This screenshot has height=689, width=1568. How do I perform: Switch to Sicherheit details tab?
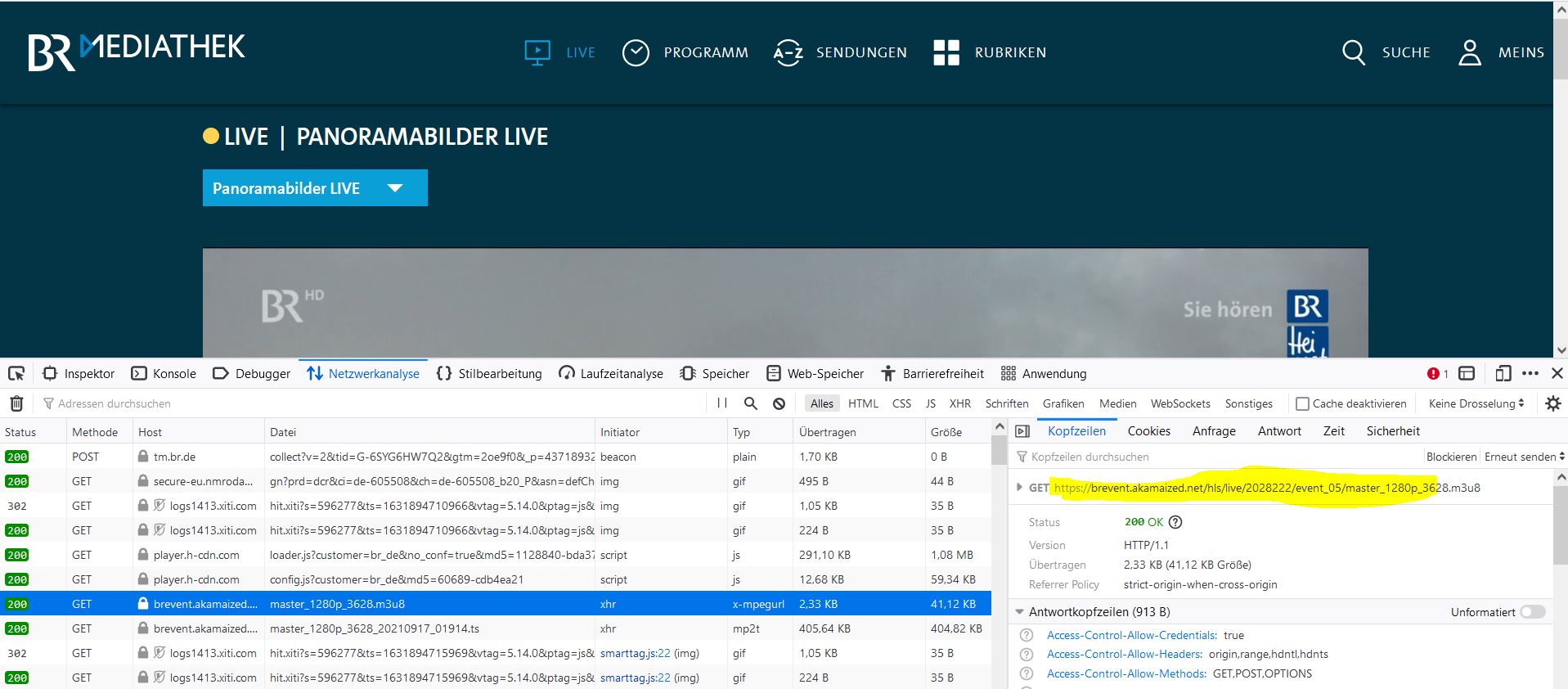(1393, 431)
